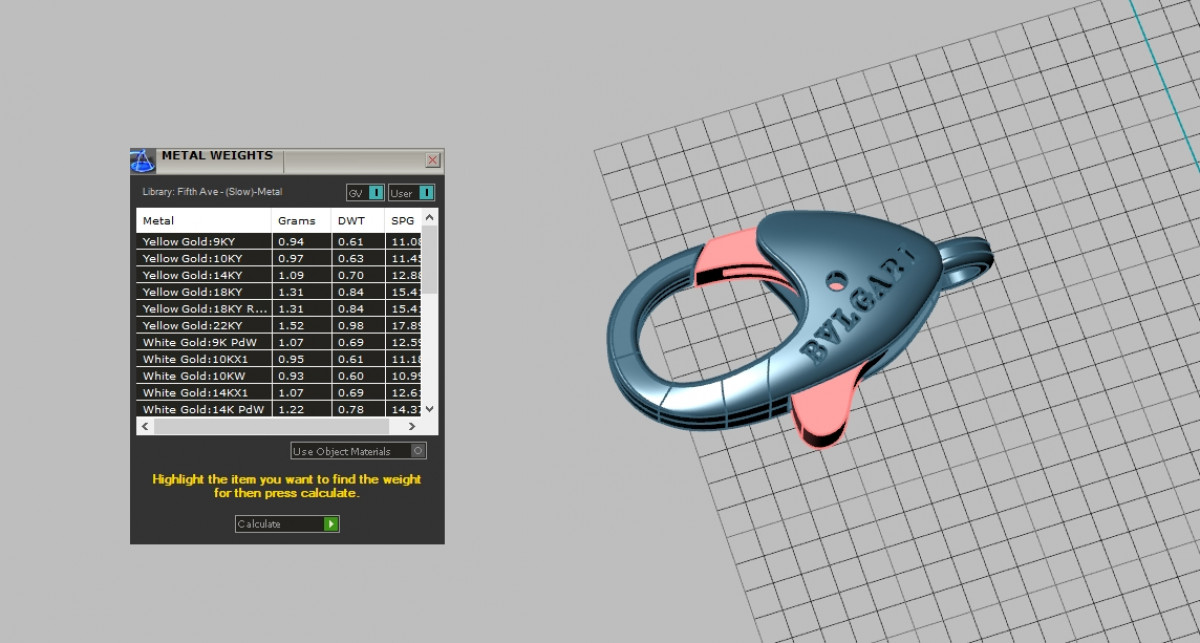The height and width of the screenshot is (643, 1200).
Task: Select the White Gold:9K PdW row
Action: (x=279, y=342)
